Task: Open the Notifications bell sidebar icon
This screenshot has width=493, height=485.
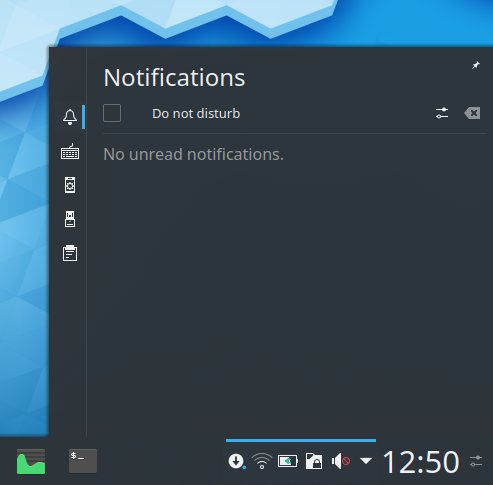Action: (70, 117)
